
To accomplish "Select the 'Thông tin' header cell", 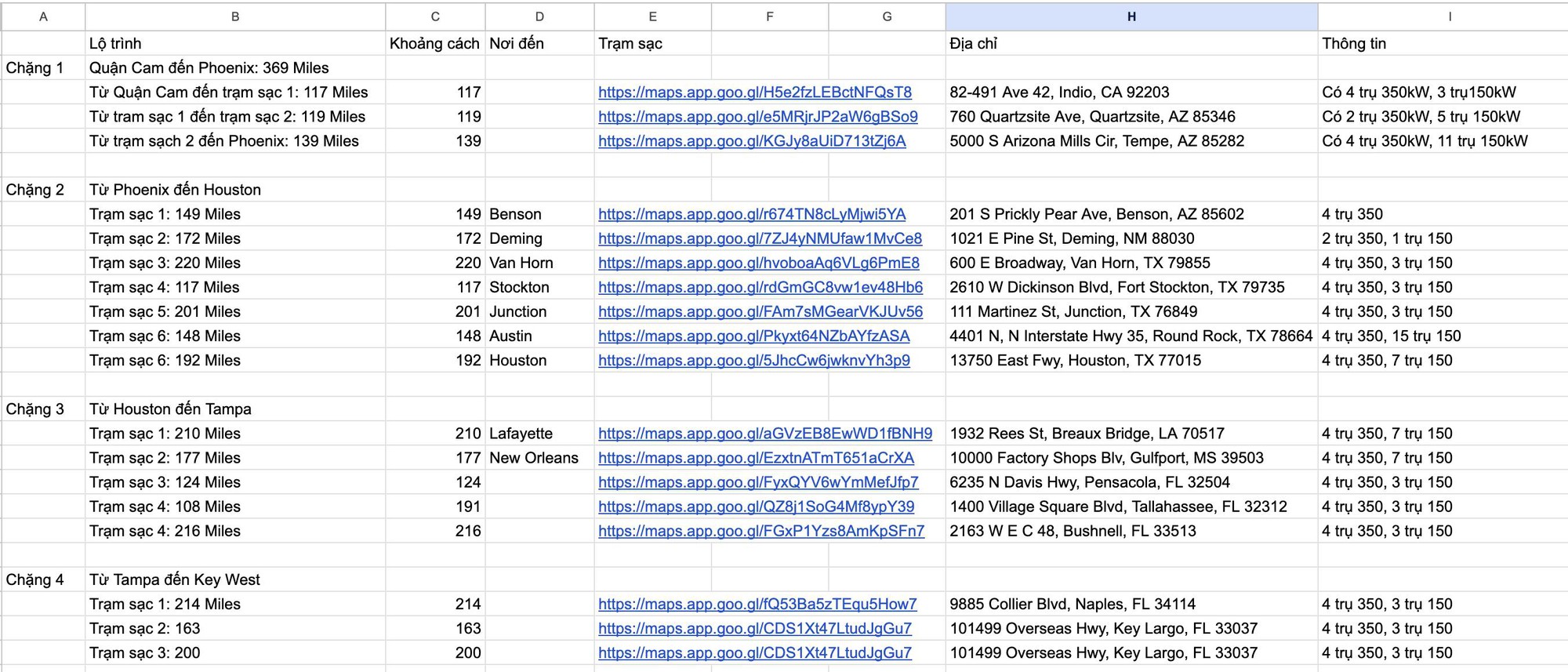I will (x=1443, y=43).
